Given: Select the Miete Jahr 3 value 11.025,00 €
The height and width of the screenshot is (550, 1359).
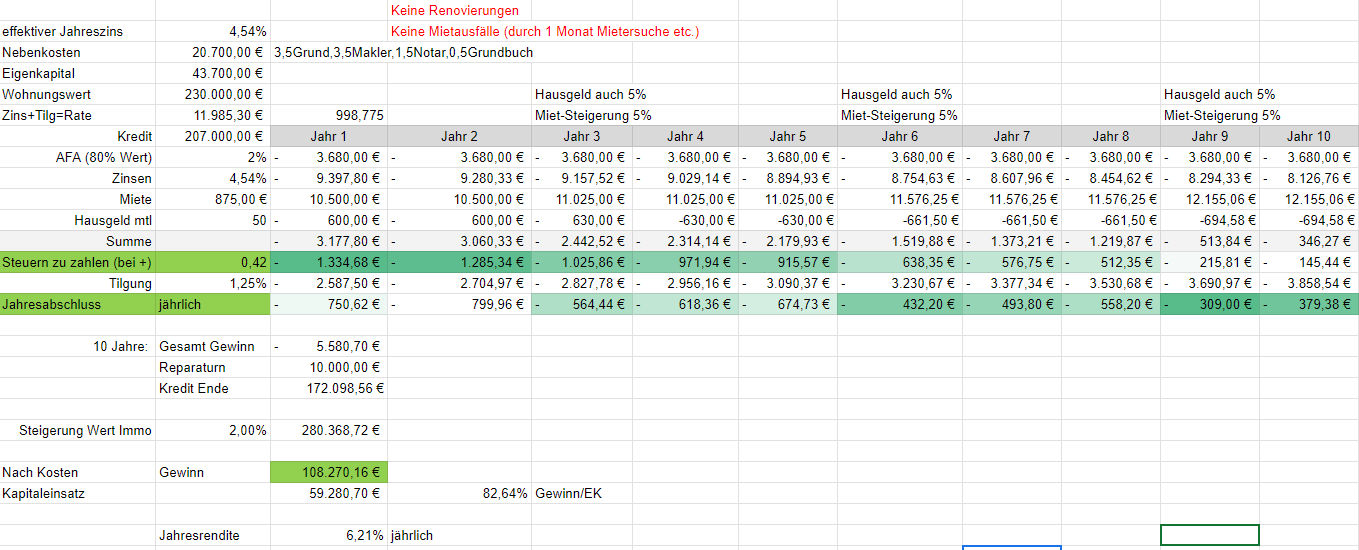Looking at the screenshot, I should coord(590,200).
